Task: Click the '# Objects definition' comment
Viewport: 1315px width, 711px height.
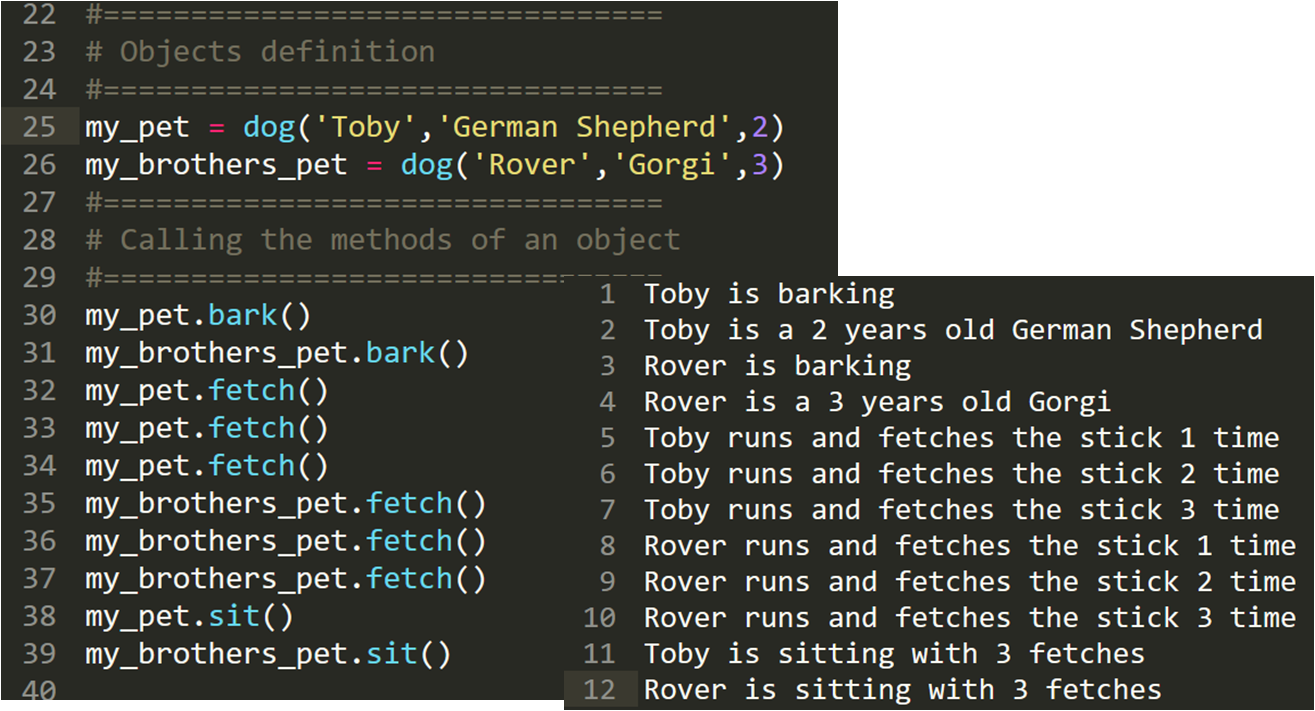Action: 260,52
